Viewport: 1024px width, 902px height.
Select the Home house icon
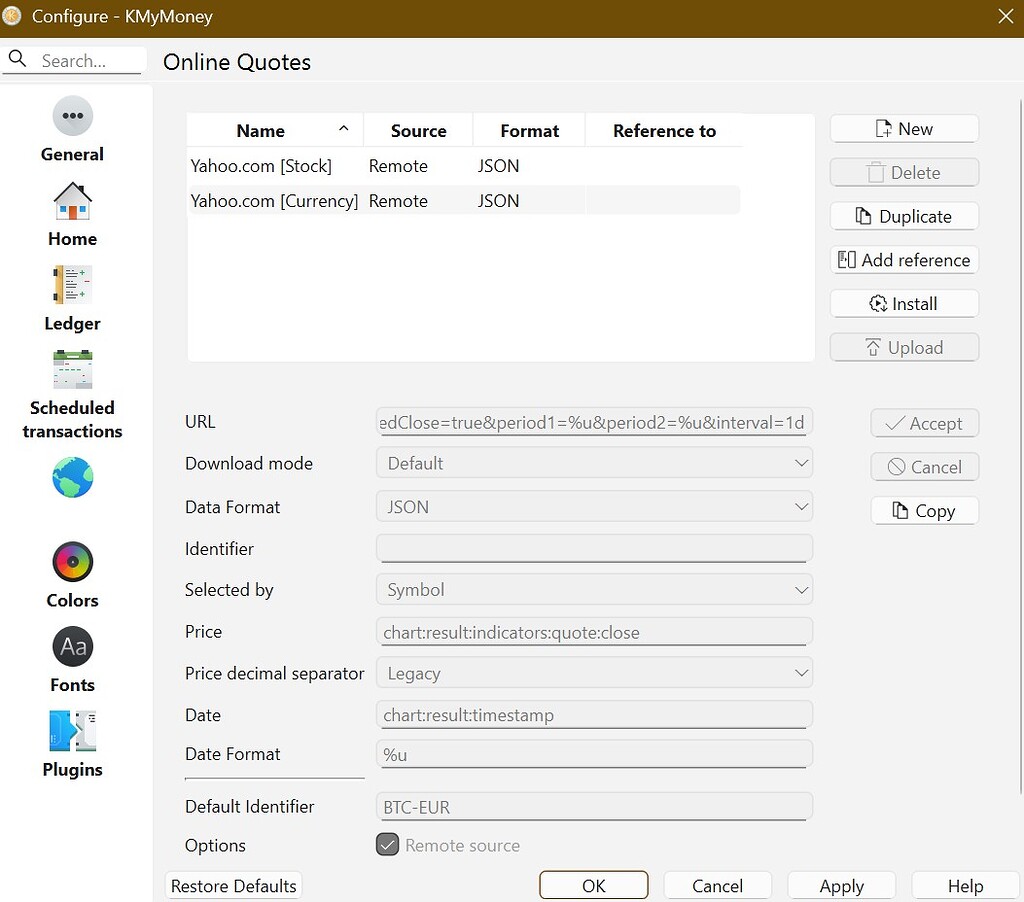(x=72, y=202)
